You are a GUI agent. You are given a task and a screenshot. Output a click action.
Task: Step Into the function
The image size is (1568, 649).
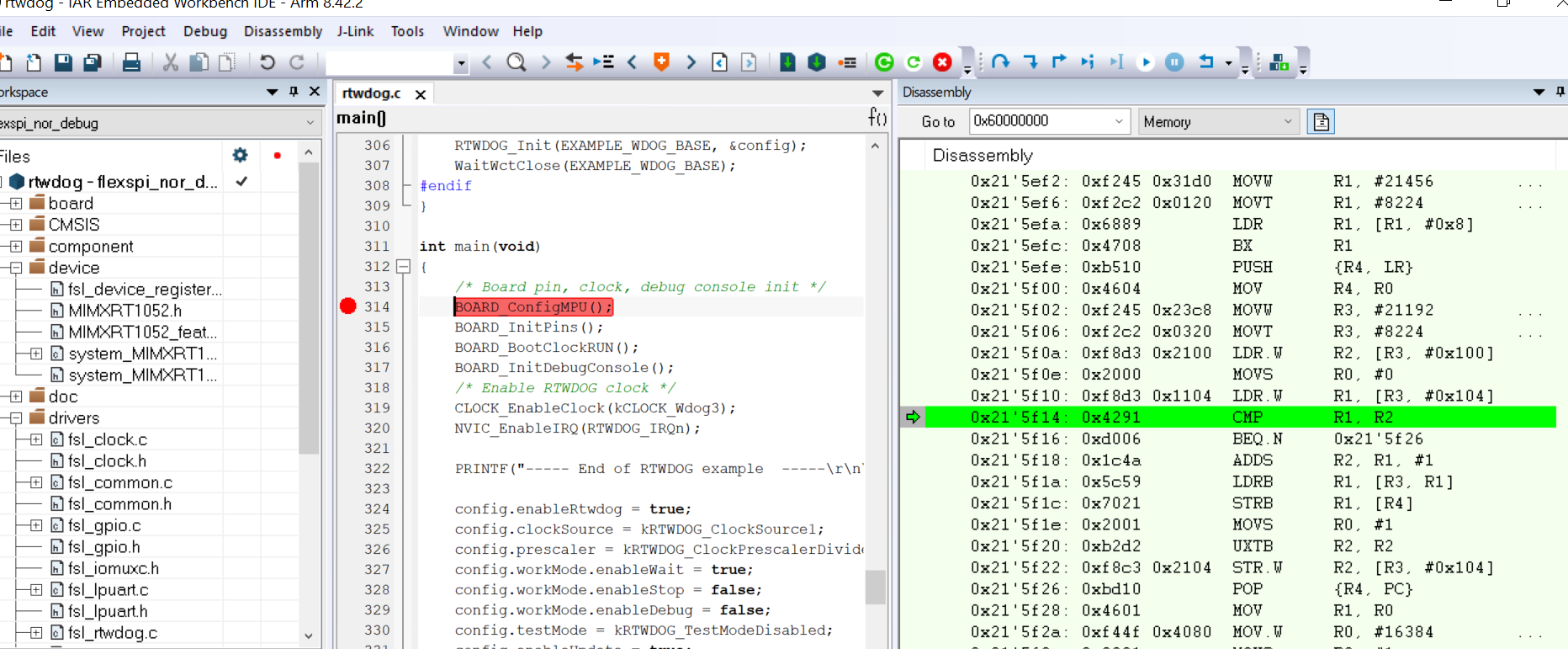(x=1030, y=62)
